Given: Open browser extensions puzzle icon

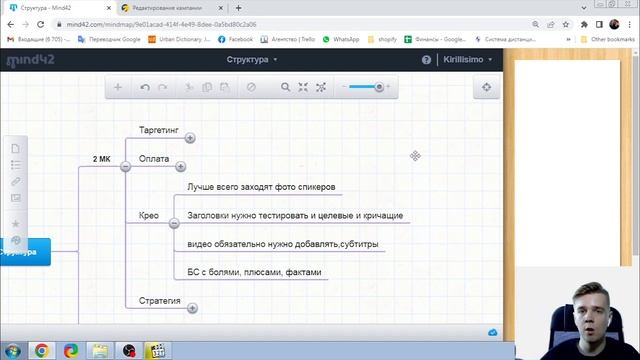Looking at the screenshot, I should tap(584, 24).
